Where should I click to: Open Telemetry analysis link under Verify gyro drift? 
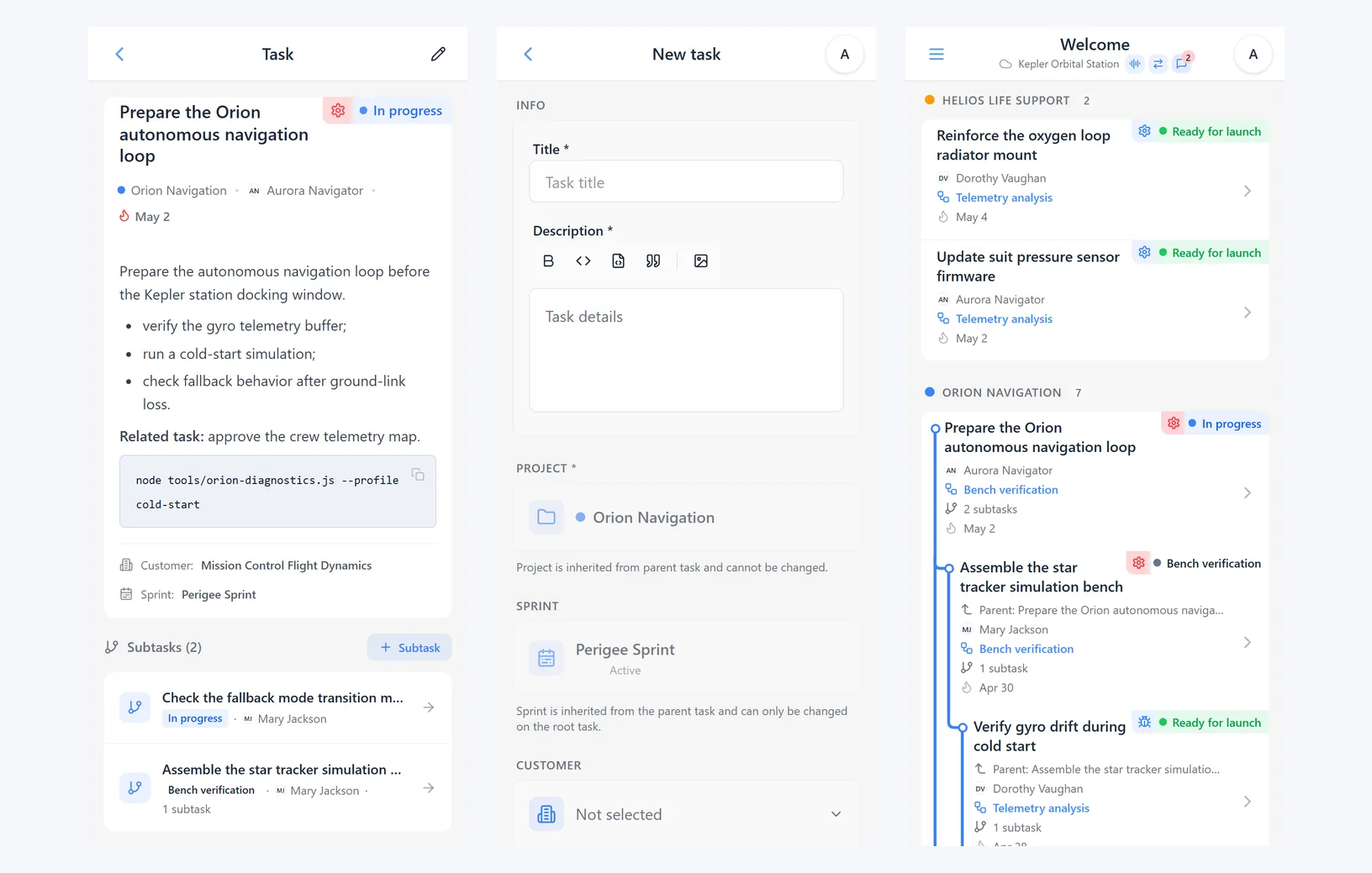coord(1041,807)
